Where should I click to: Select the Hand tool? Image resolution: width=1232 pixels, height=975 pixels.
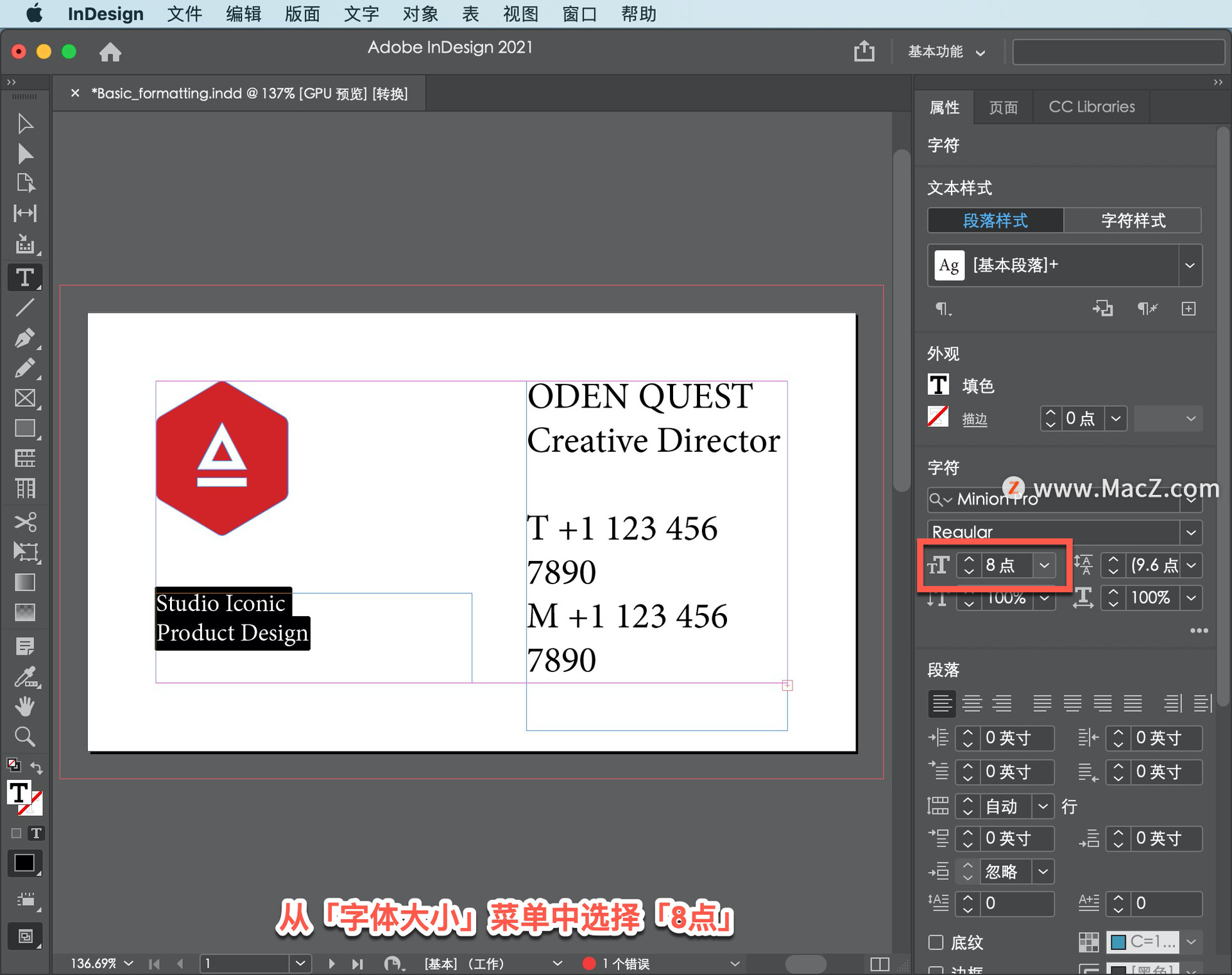[x=24, y=706]
